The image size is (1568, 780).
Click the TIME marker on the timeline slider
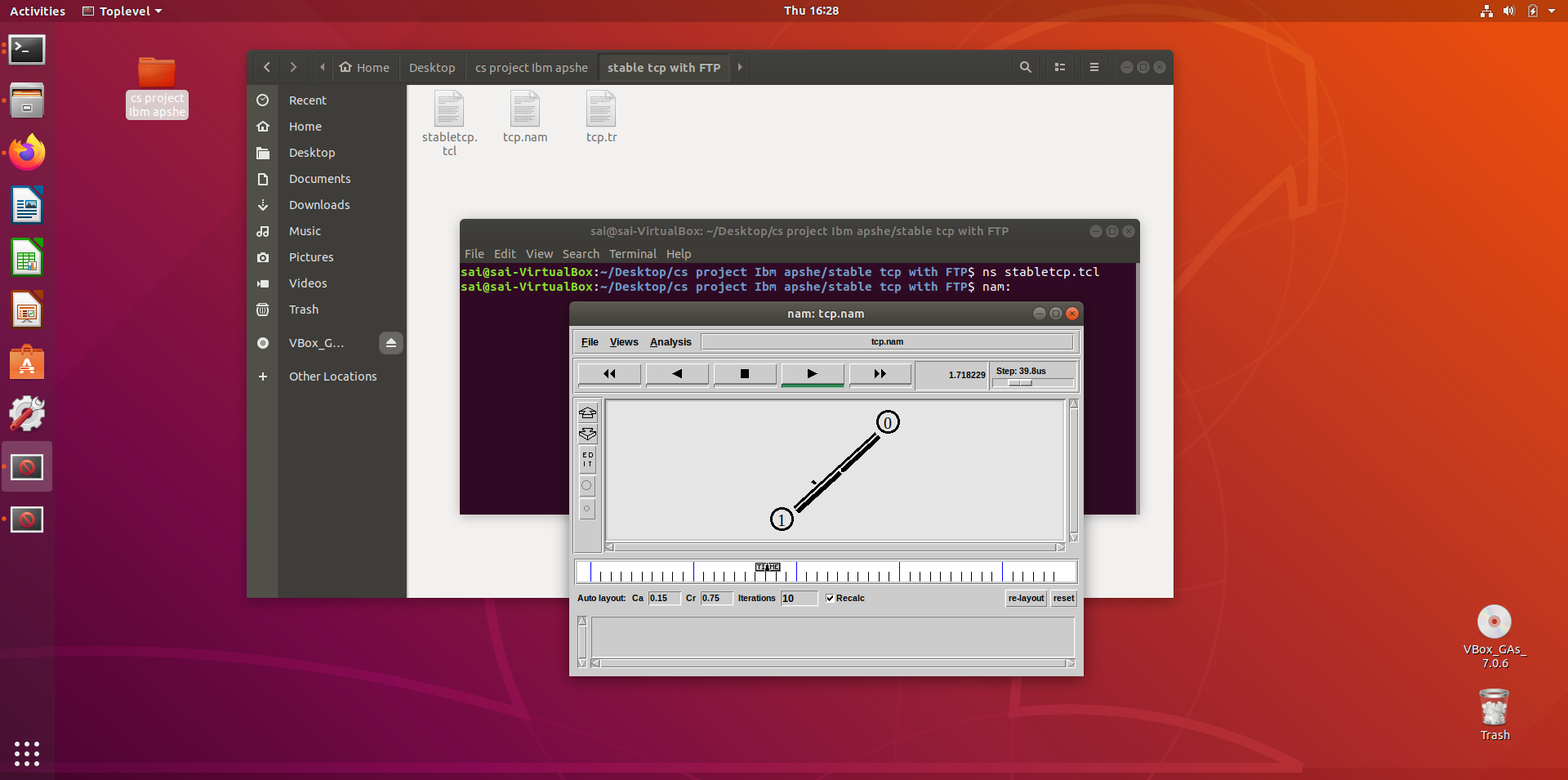(x=767, y=567)
